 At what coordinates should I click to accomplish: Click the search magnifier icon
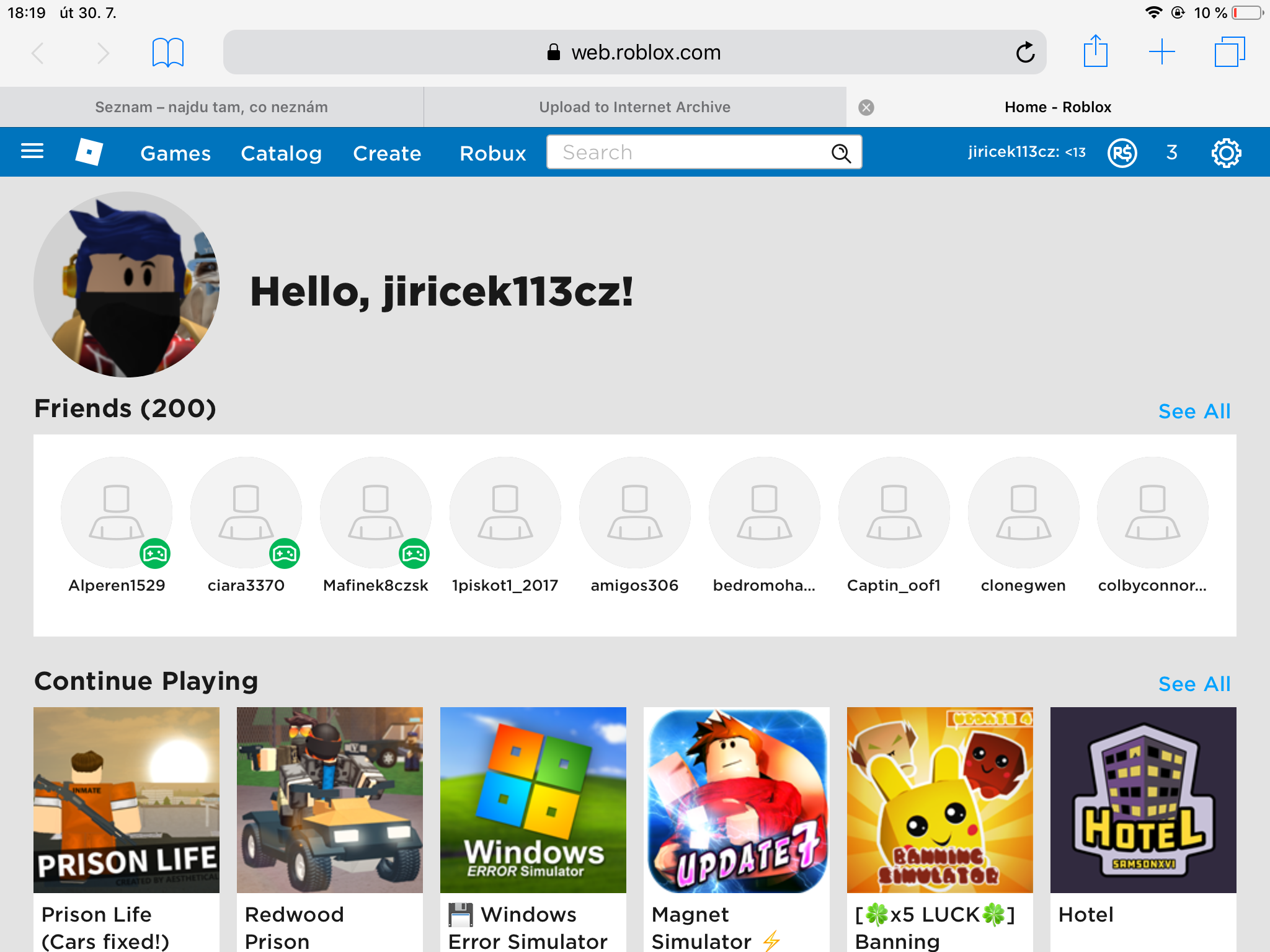[x=841, y=152]
